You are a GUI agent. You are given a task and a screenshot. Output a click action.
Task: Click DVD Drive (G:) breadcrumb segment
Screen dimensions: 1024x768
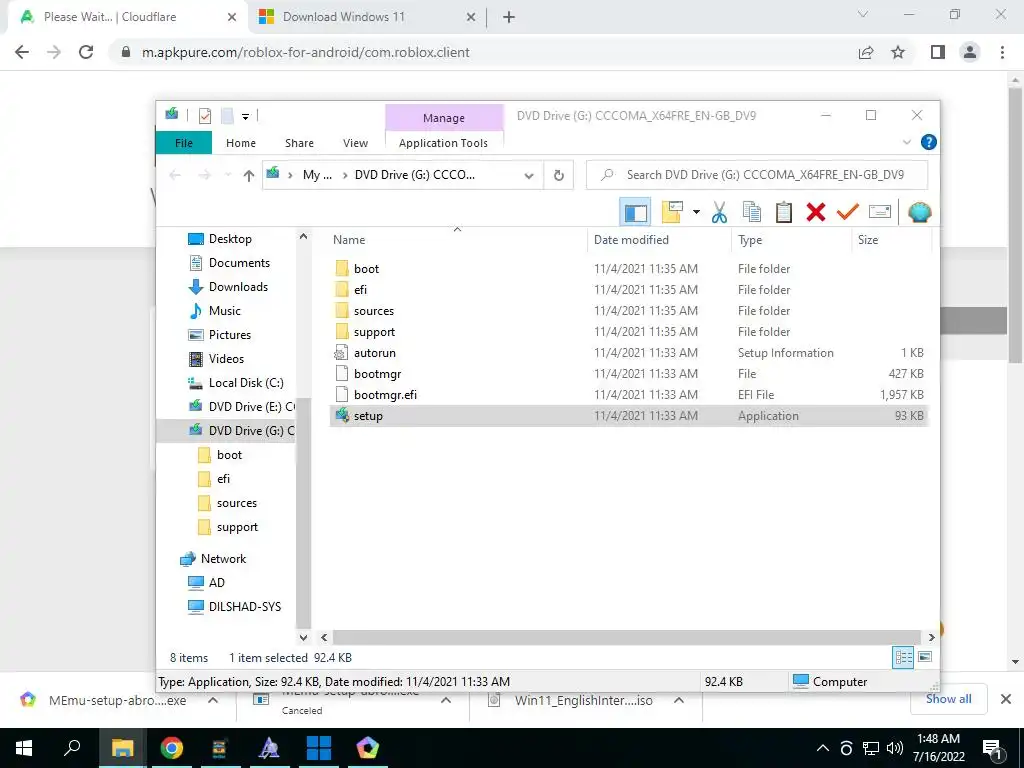(x=415, y=175)
